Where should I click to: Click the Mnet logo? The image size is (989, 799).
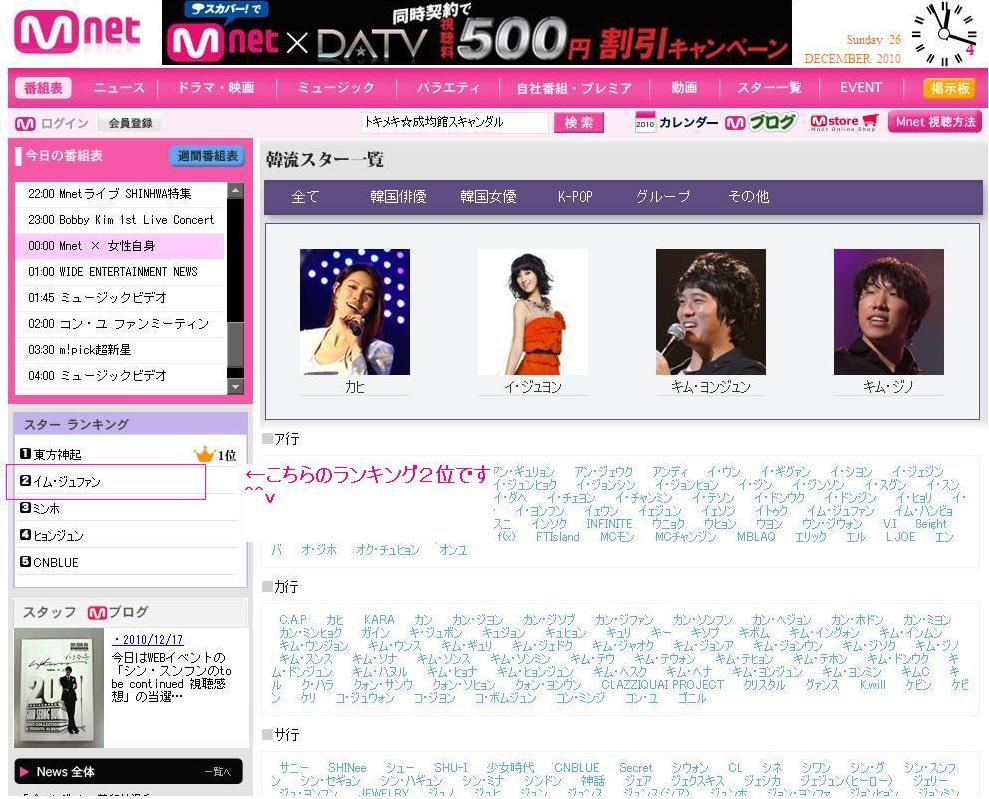point(77,32)
